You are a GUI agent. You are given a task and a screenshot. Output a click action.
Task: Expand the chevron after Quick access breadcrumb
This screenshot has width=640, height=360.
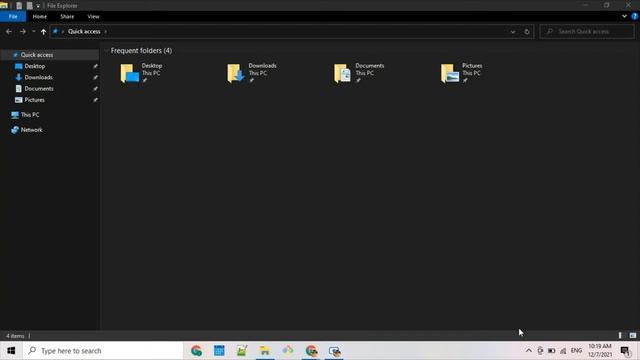[x=106, y=31]
